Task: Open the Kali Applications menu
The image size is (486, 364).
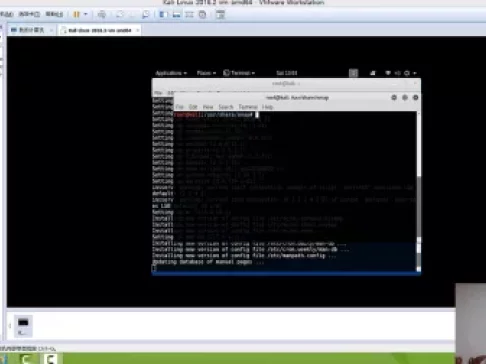Action: (x=171, y=73)
